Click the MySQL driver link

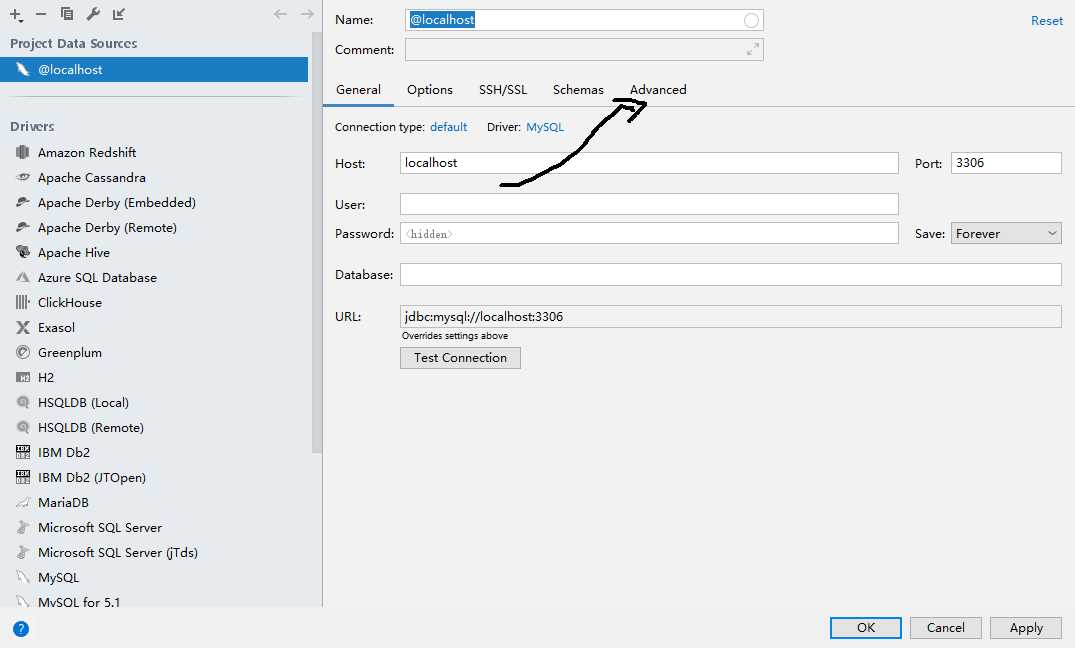point(545,127)
